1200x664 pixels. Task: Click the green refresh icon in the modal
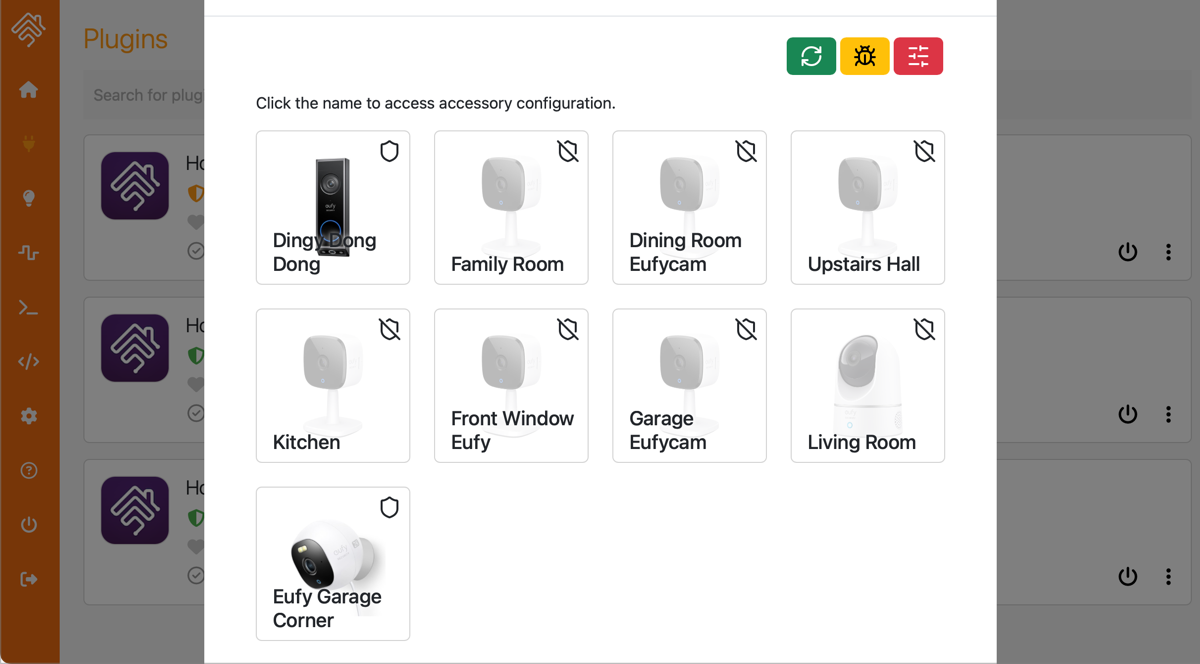811,56
